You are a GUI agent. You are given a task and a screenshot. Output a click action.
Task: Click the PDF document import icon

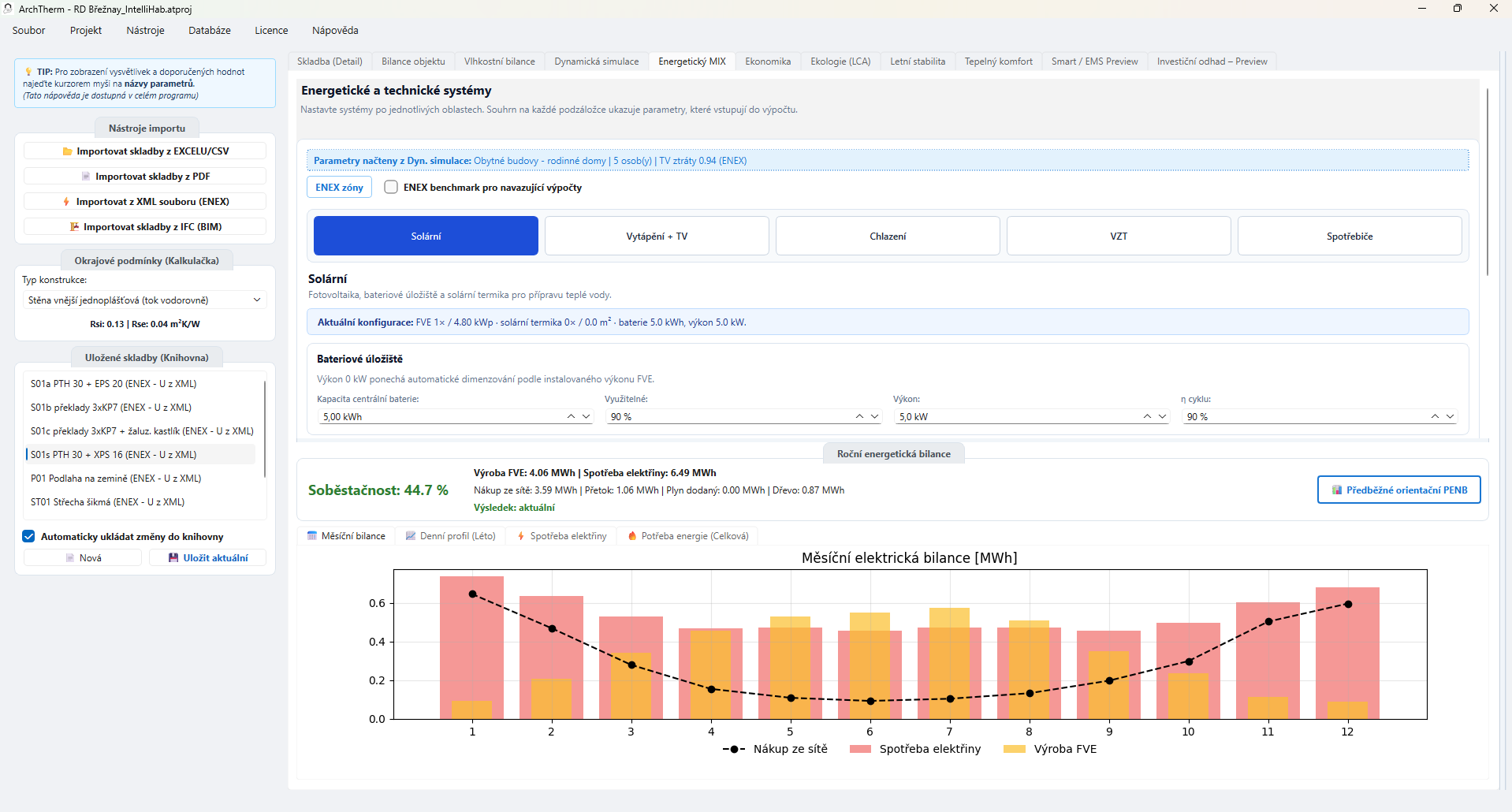86,177
